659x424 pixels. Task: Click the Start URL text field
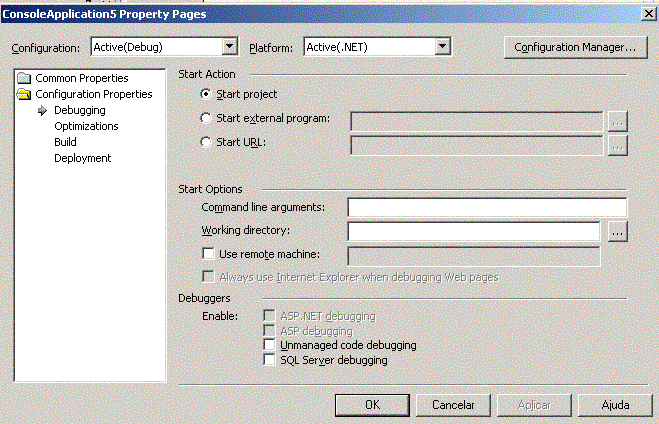(x=477, y=145)
